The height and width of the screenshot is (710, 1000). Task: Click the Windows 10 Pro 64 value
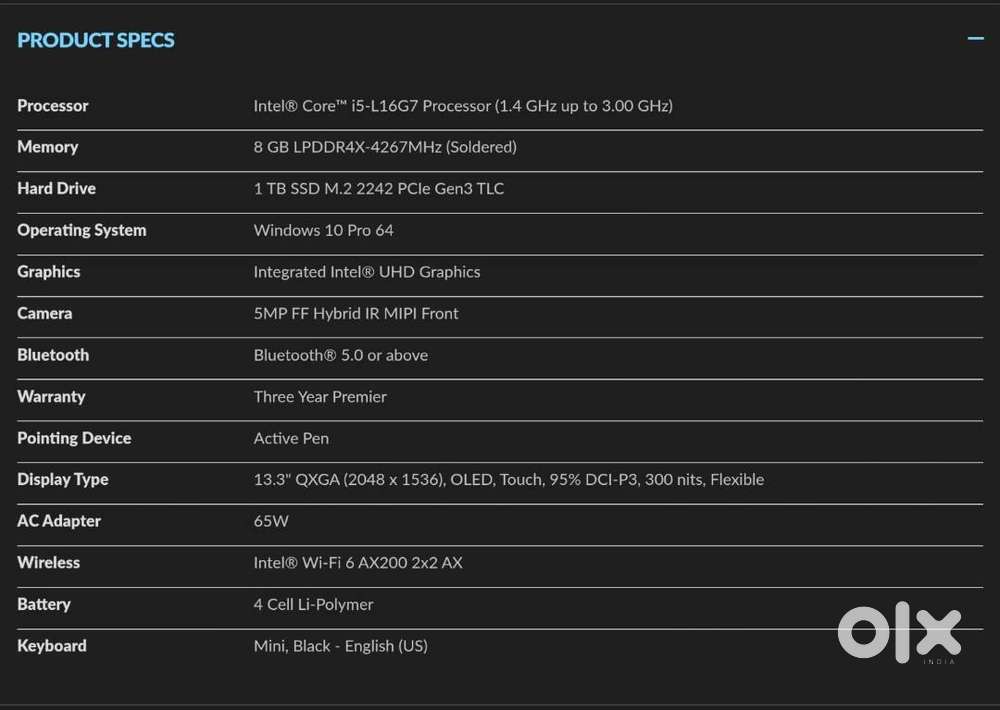tap(323, 230)
